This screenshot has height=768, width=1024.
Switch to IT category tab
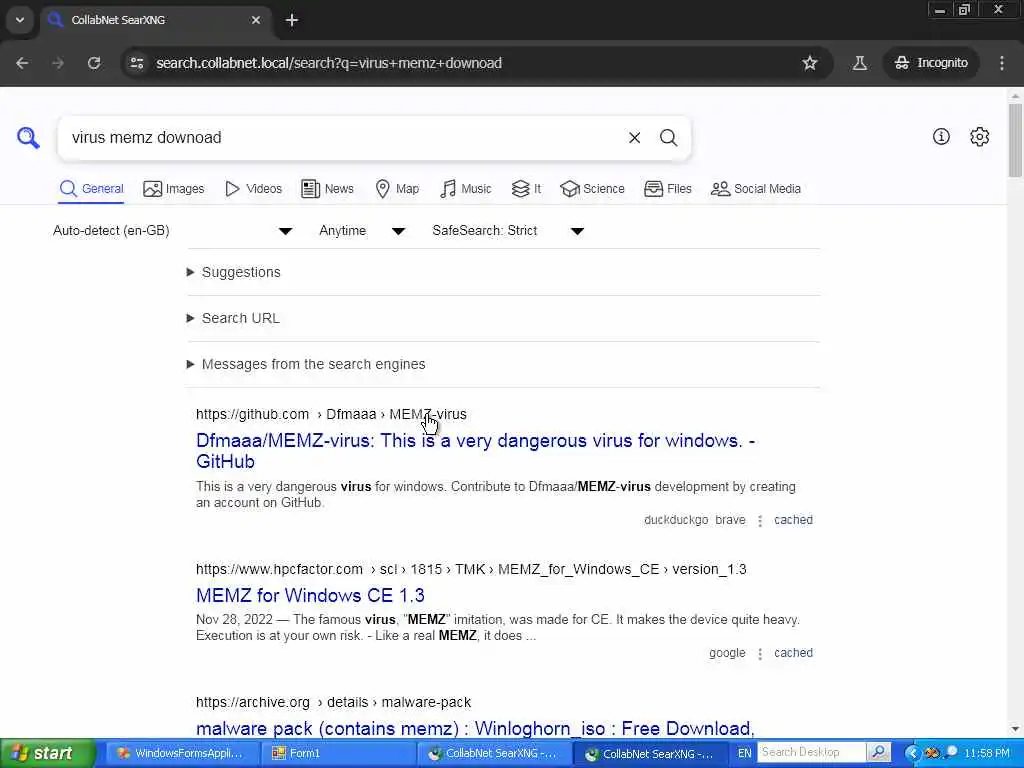tap(526, 189)
